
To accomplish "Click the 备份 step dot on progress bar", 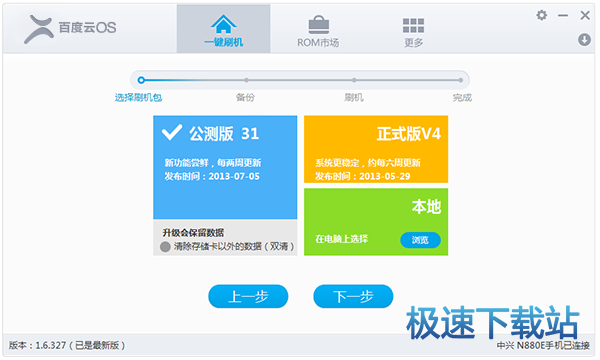I will tap(246, 80).
